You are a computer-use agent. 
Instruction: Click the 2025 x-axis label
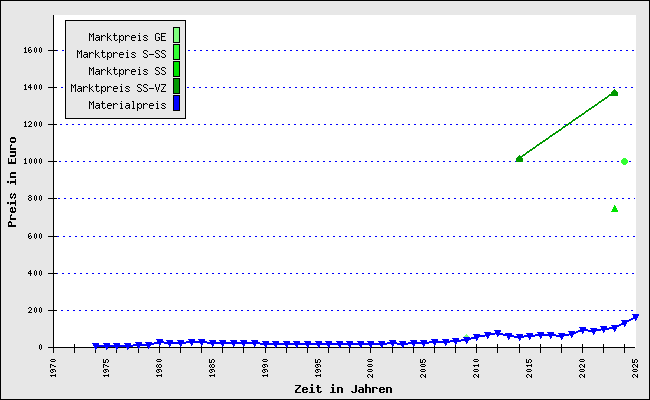coord(635,368)
